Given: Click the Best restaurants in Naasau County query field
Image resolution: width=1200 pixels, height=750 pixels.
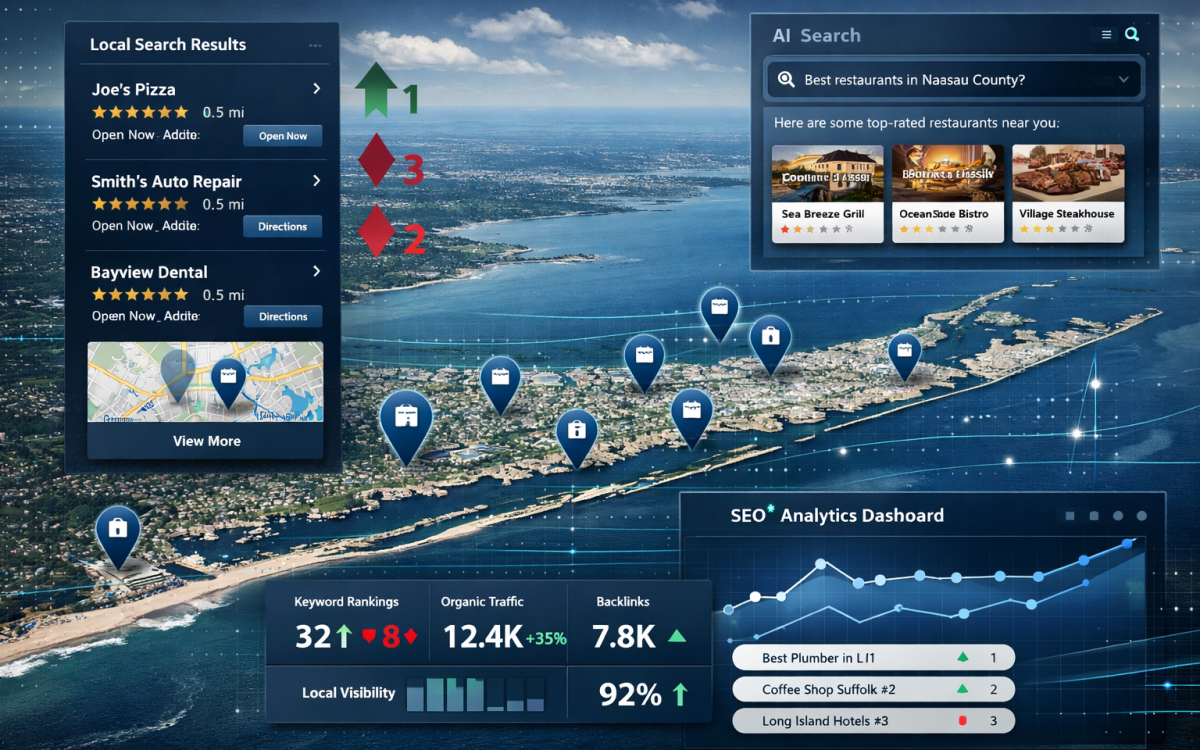Looking at the screenshot, I should [954, 80].
